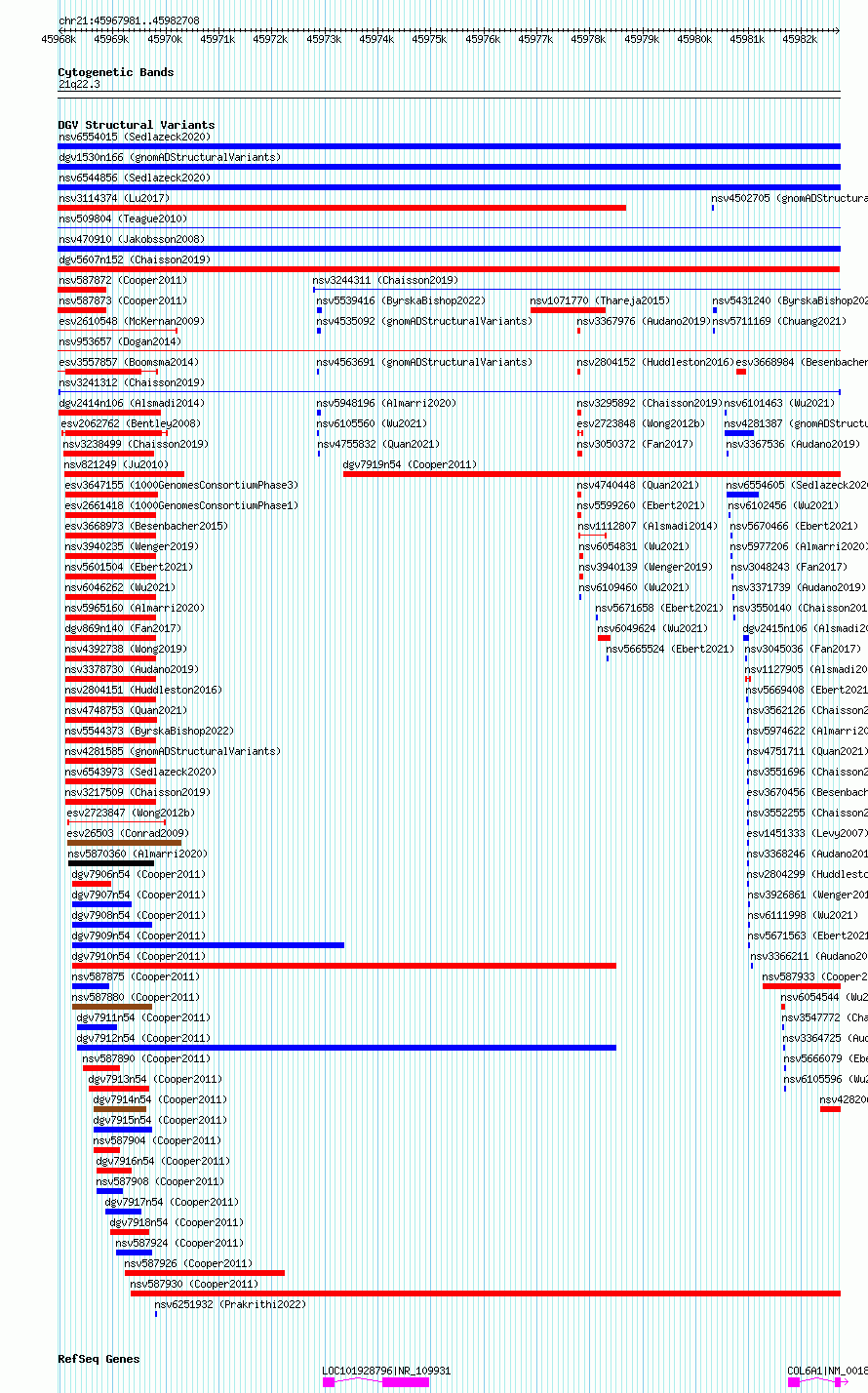This screenshot has width=868, height=1393.
Task: Click red bar under nsv587926
Action: 205,1273
